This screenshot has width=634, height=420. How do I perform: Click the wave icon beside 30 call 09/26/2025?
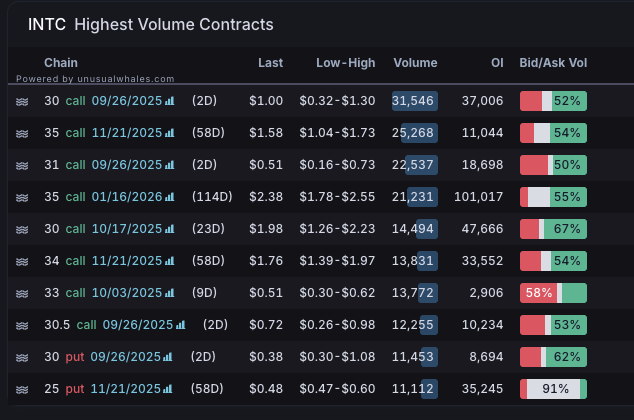coord(22,101)
